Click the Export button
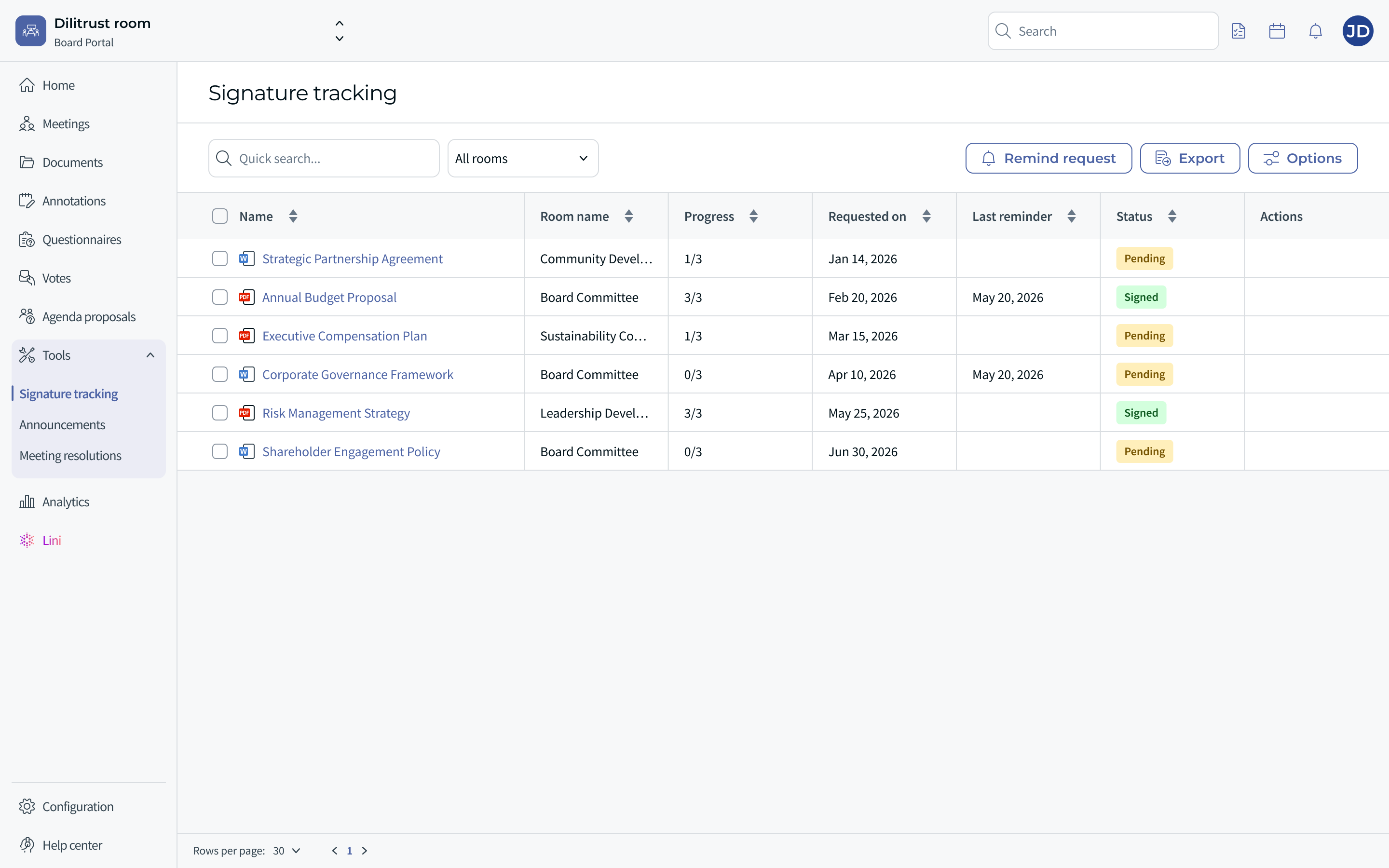The height and width of the screenshot is (868, 1389). 1190,159
